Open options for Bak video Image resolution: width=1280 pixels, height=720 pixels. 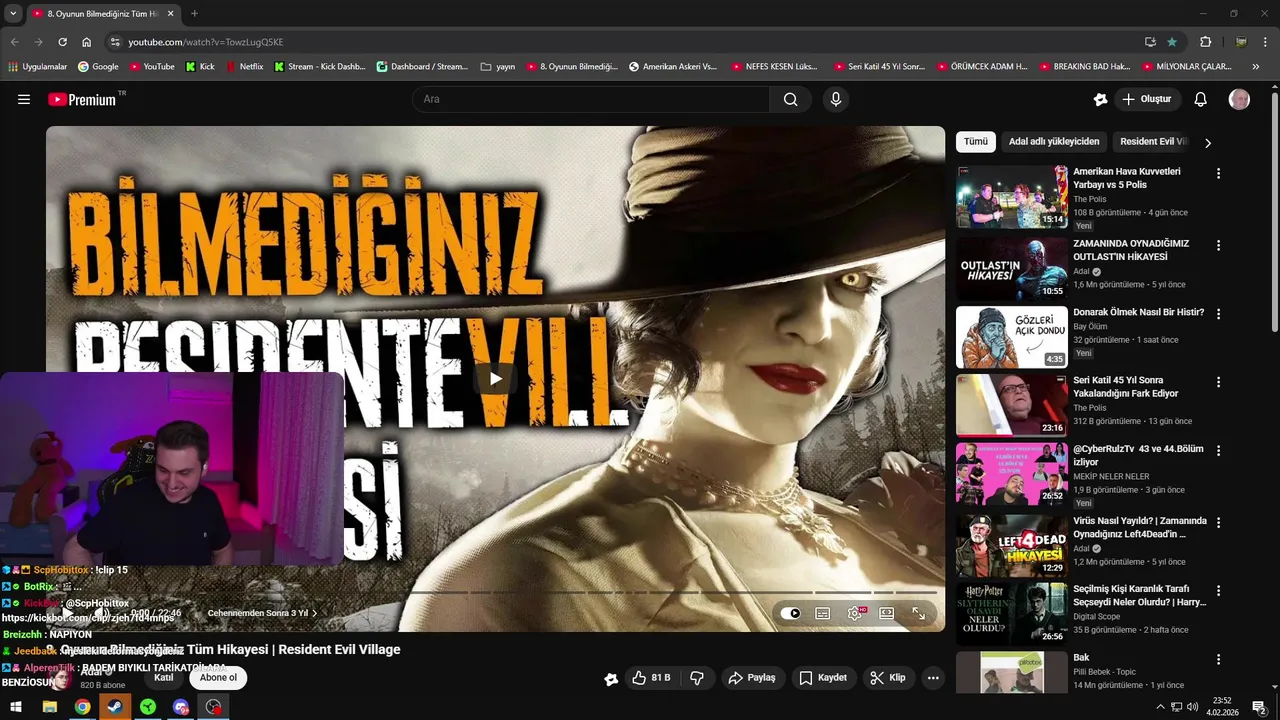tap(1218, 660)
